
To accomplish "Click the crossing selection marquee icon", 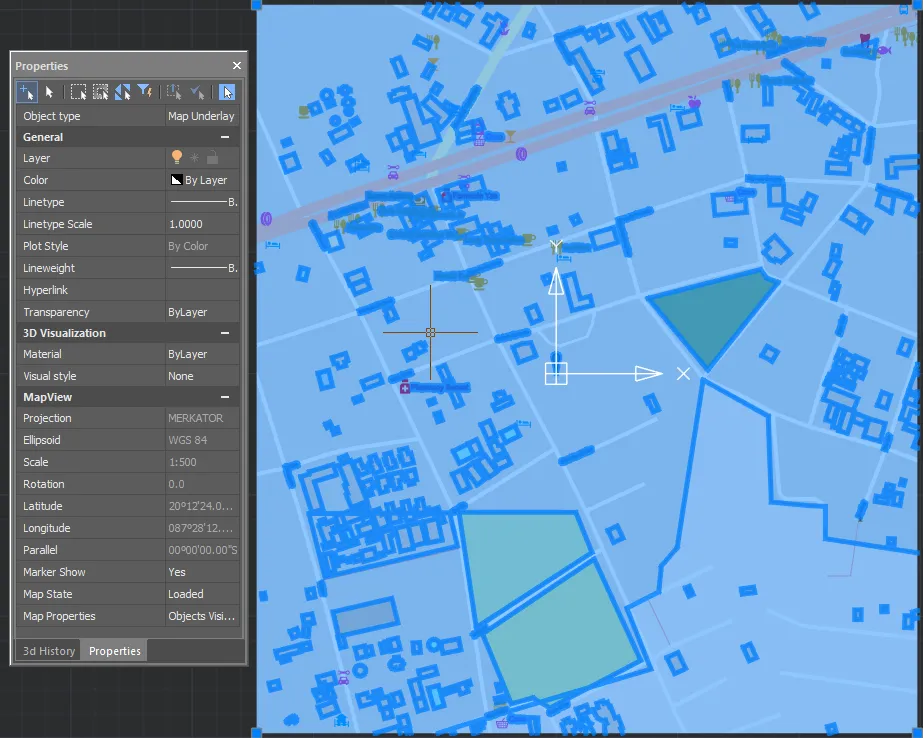I will [101, 92].
